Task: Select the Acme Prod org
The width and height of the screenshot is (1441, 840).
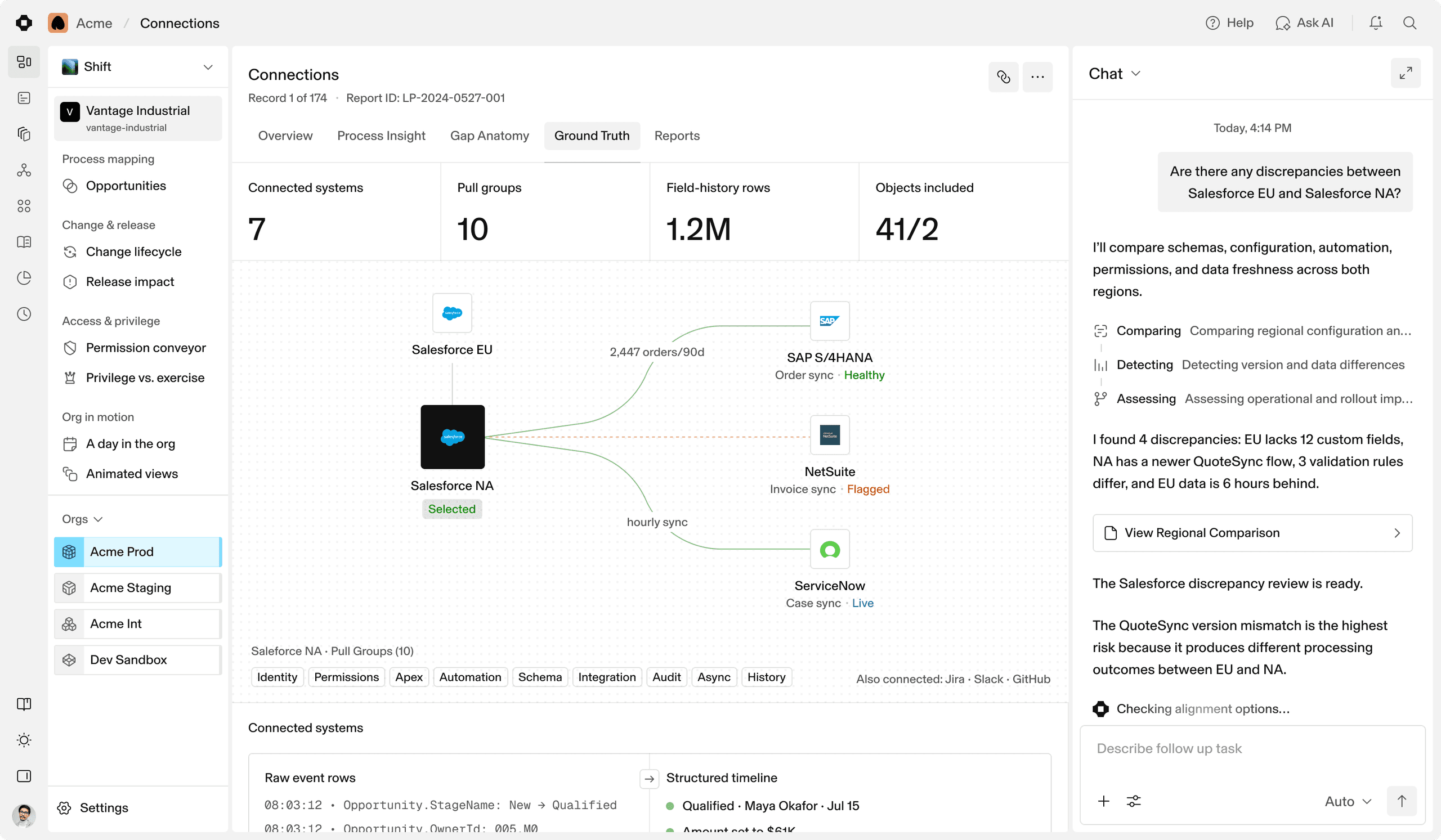Action: click(x=138, y=551)
